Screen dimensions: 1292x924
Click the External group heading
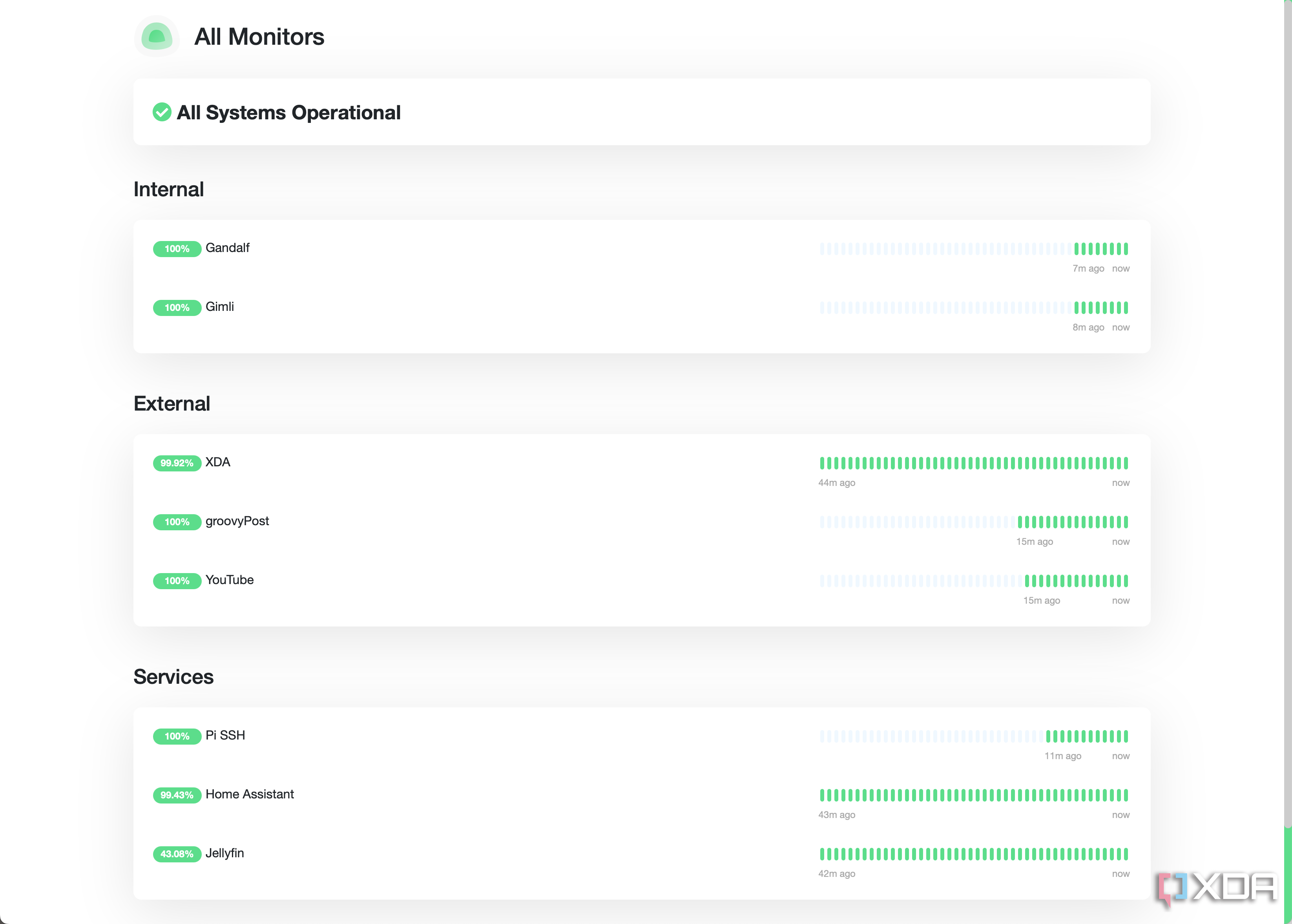tap(172, 404)
